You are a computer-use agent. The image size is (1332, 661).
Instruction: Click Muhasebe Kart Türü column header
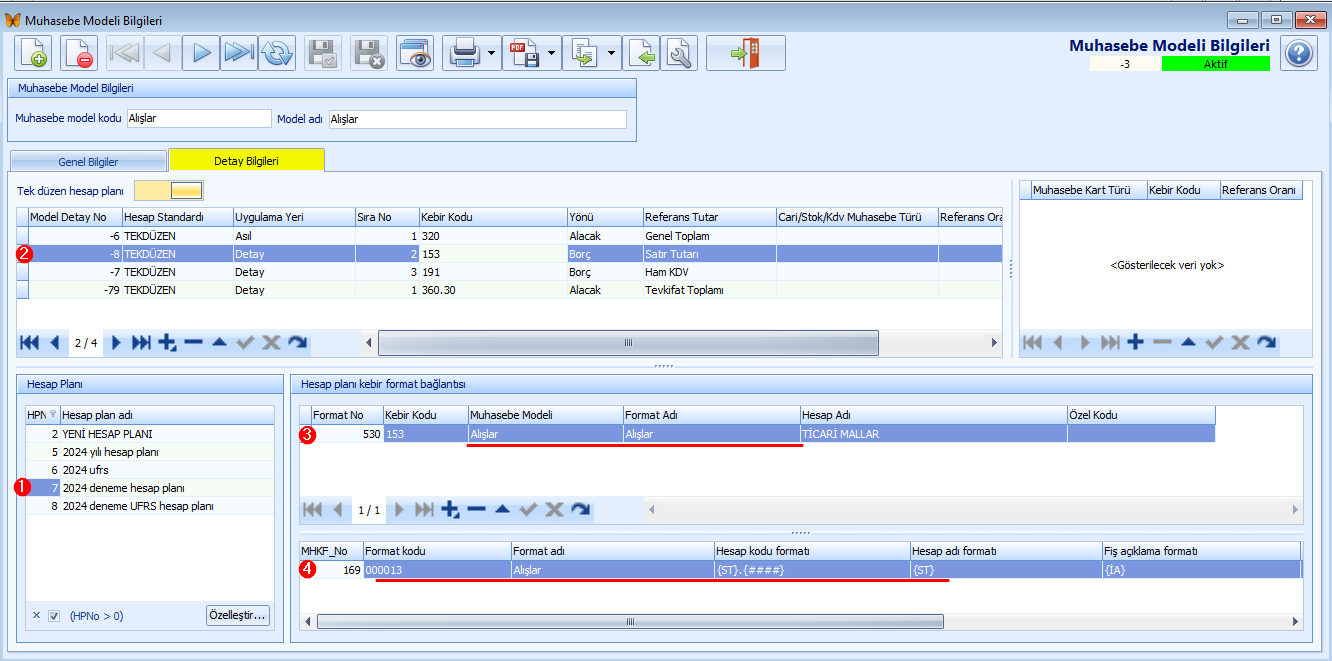[1088, 190]
